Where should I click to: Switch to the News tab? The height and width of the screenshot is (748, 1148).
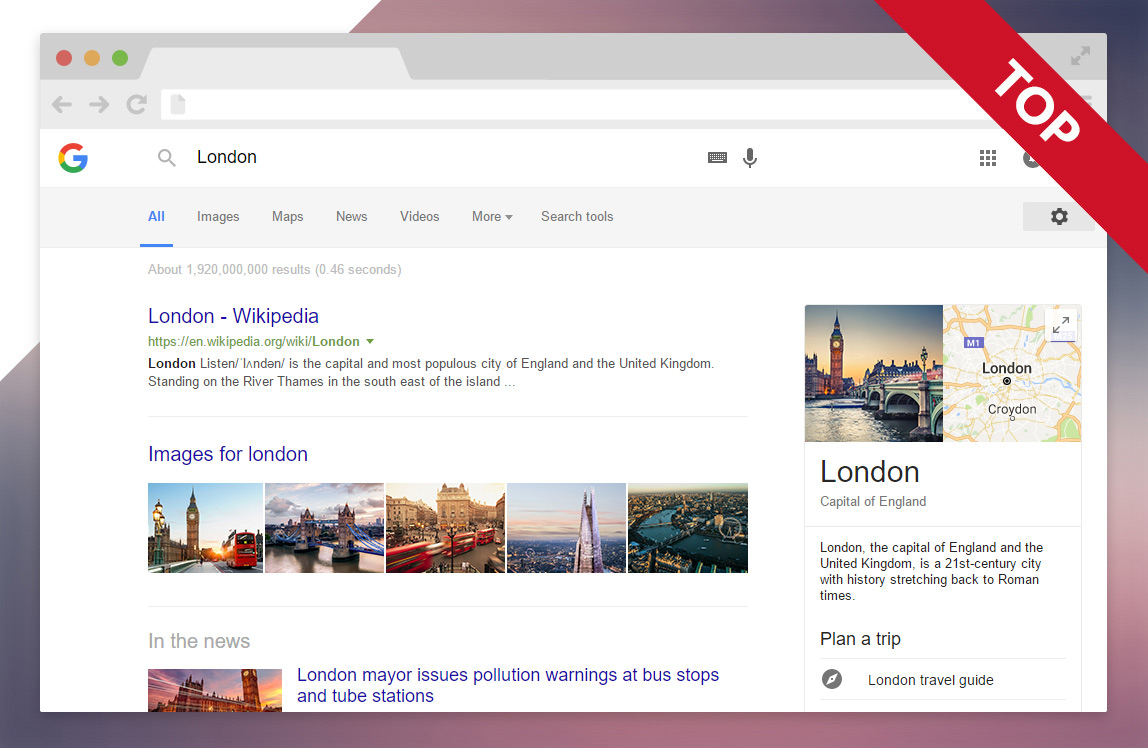point(351,217)
